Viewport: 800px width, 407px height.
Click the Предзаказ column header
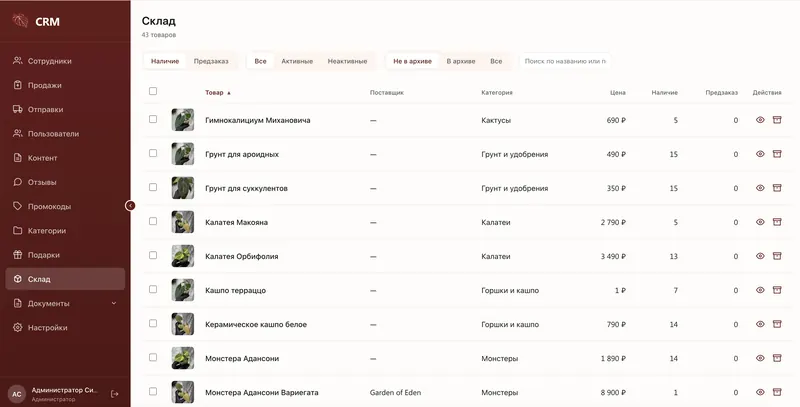coord(722,93)
